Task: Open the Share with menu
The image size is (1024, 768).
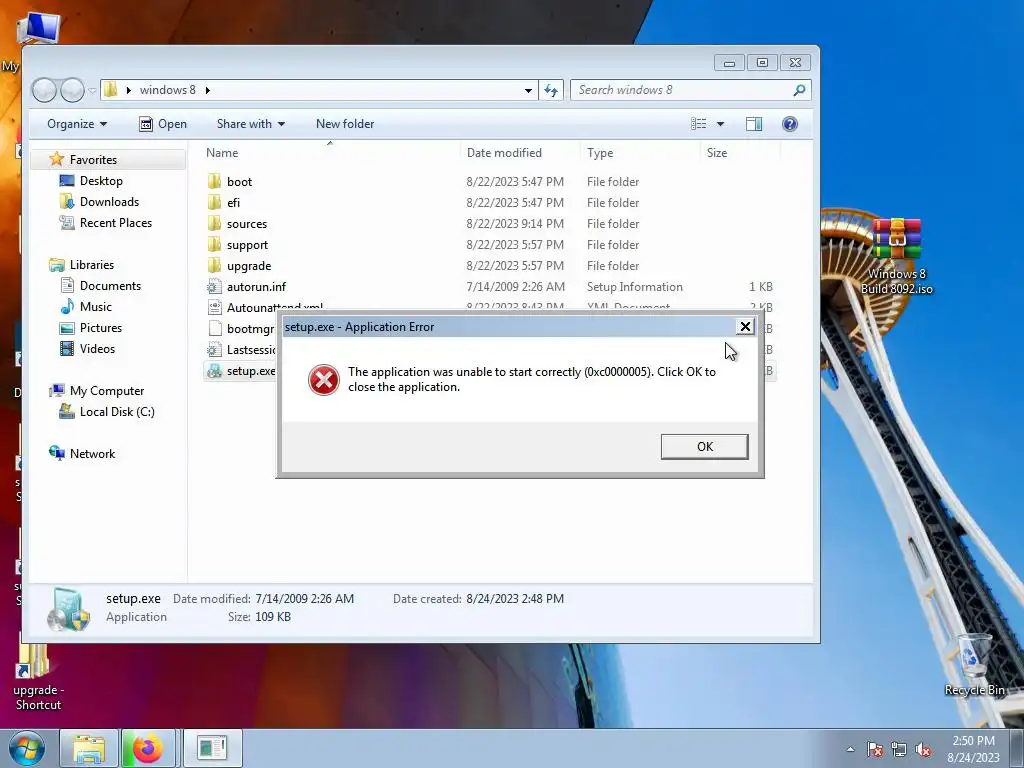Action: pos(251,124)
